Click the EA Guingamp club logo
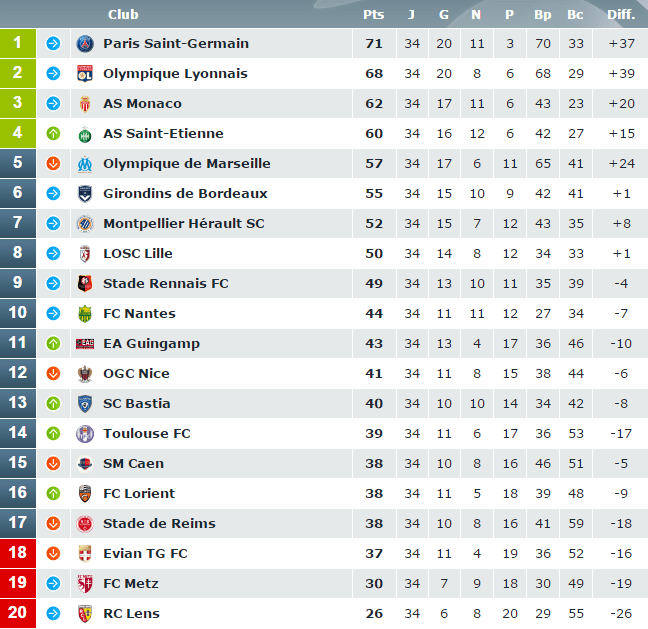The image size is (648, 629). point(85,343)
